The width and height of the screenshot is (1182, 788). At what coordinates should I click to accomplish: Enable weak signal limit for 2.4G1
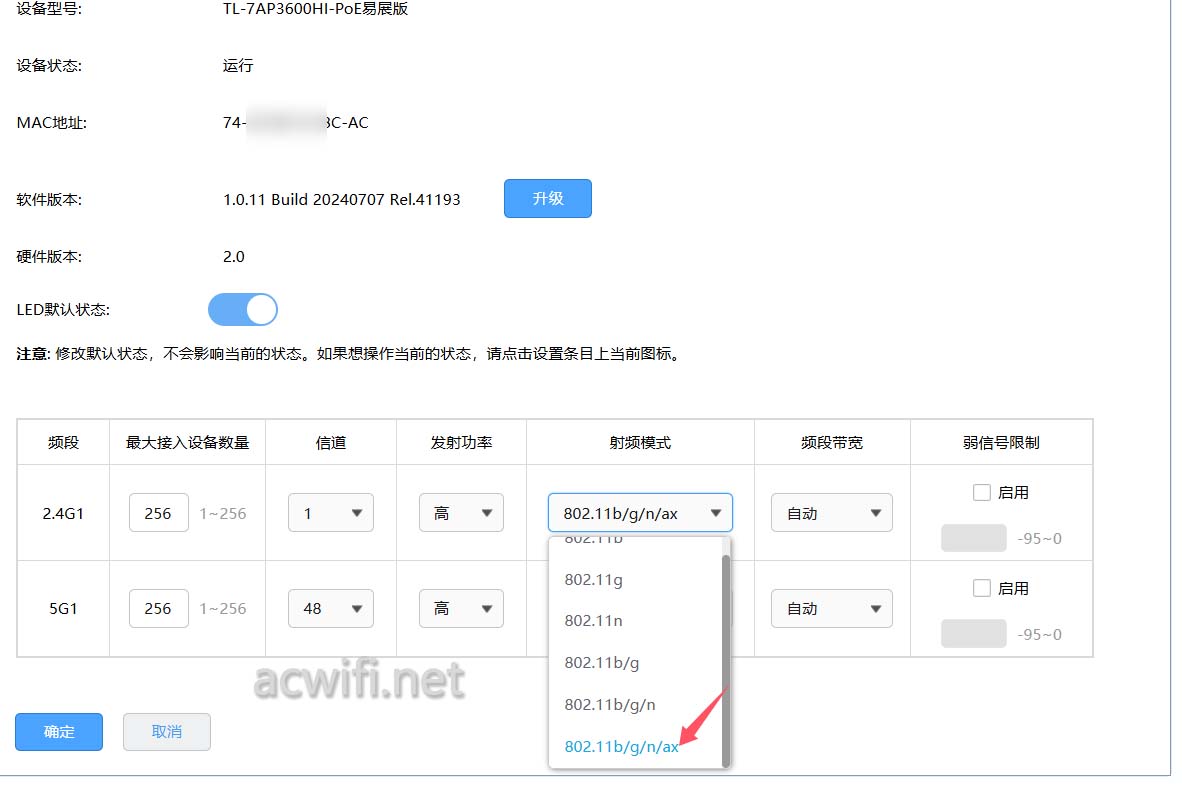(x=981, y=492)
